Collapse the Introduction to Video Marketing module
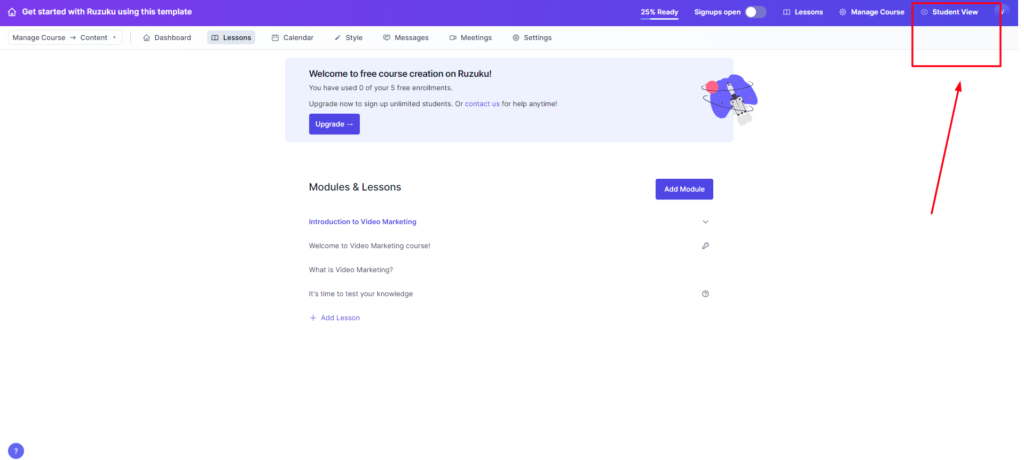The height and width of the screenshot is (460, 1024). pyautogui.click(x=705, y=221)
